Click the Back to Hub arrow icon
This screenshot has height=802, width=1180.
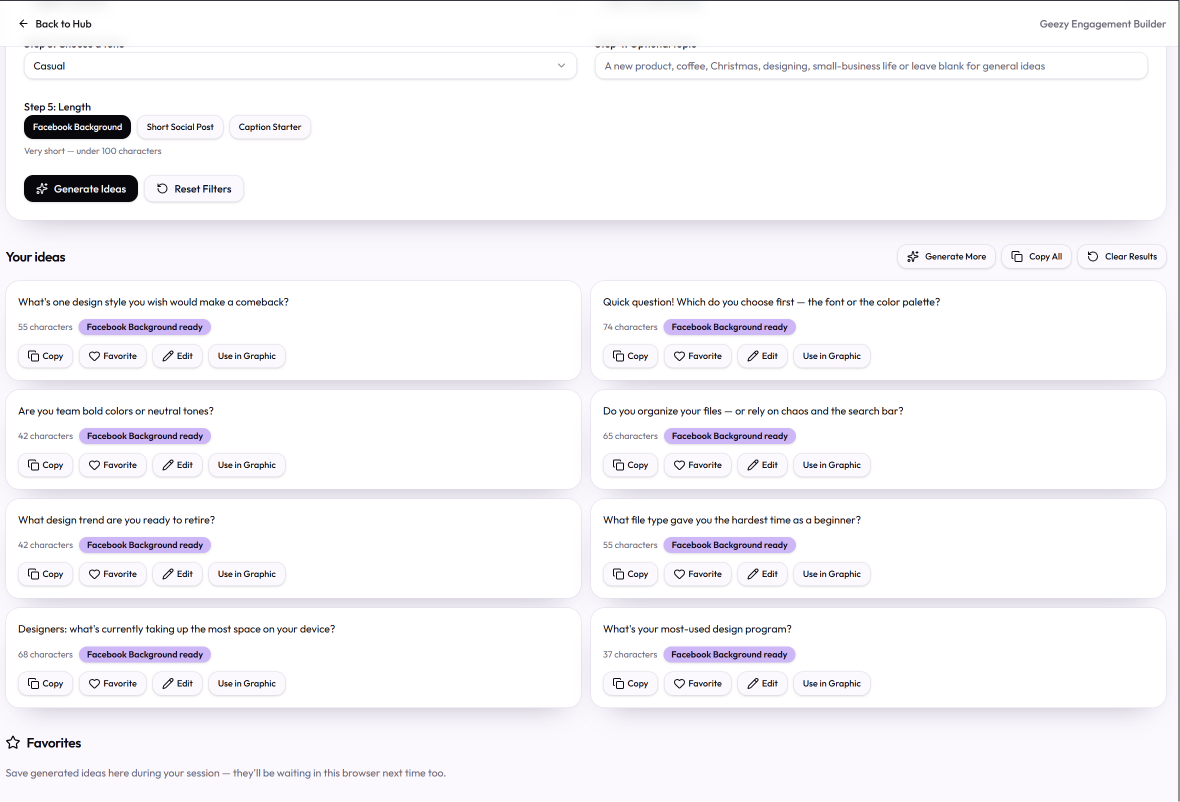pyautogui.click(x=23, y=24)
